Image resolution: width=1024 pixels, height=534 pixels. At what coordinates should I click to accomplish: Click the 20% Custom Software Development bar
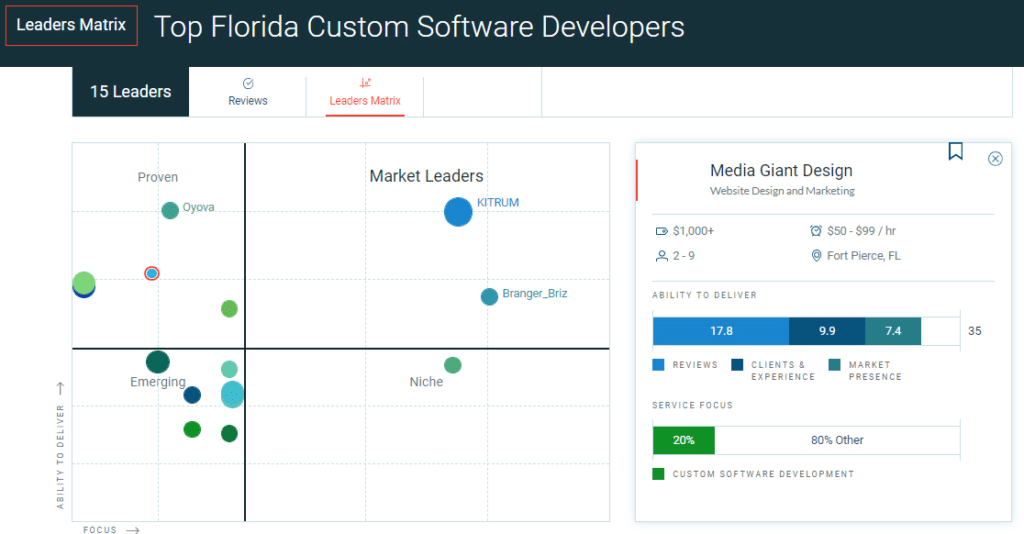[684, 440]
